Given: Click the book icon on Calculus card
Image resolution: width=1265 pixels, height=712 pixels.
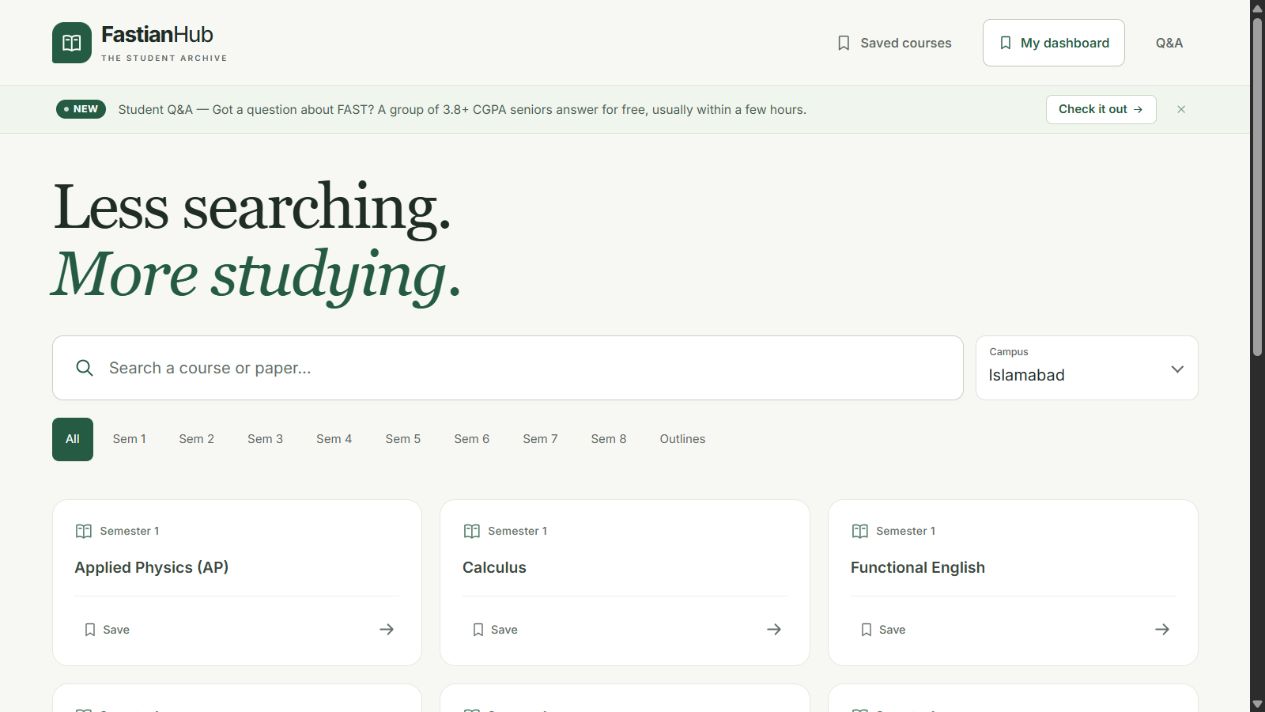Looking at the screenshot, I should point(472,531).
